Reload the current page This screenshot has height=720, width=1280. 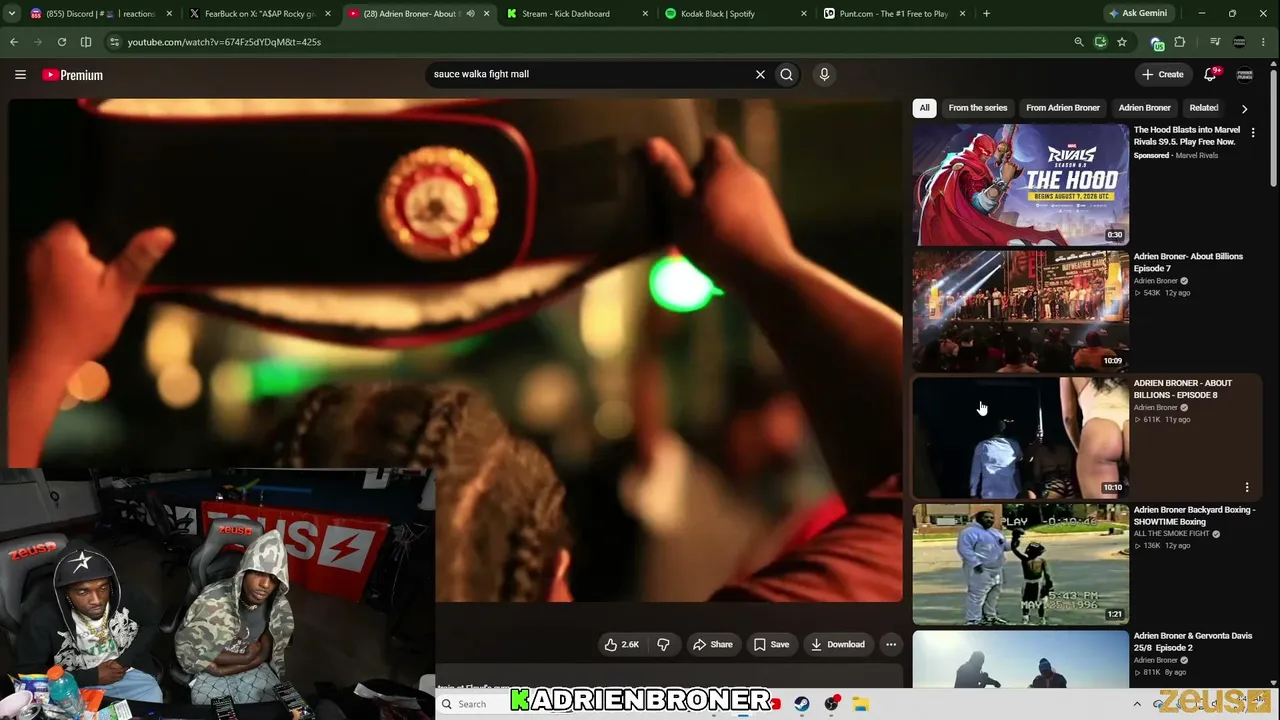point(62,42)
